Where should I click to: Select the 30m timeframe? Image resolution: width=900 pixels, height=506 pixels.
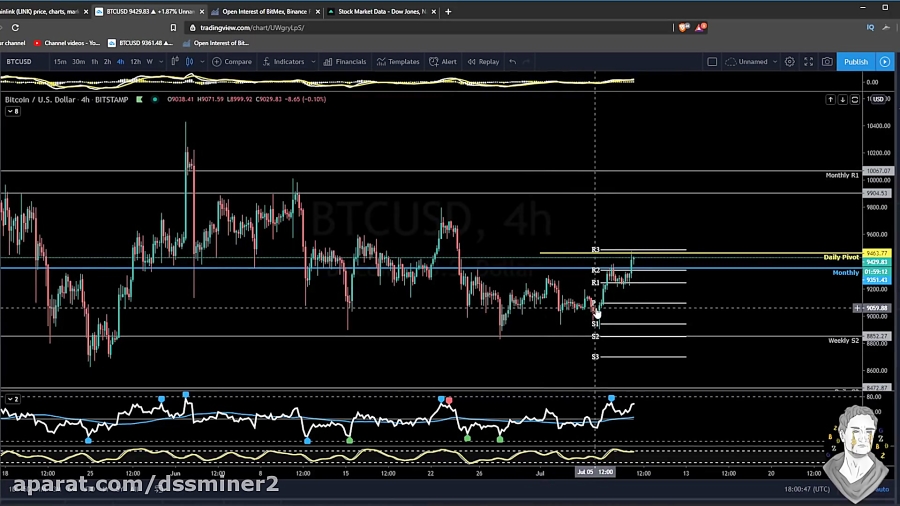point(79,62)
